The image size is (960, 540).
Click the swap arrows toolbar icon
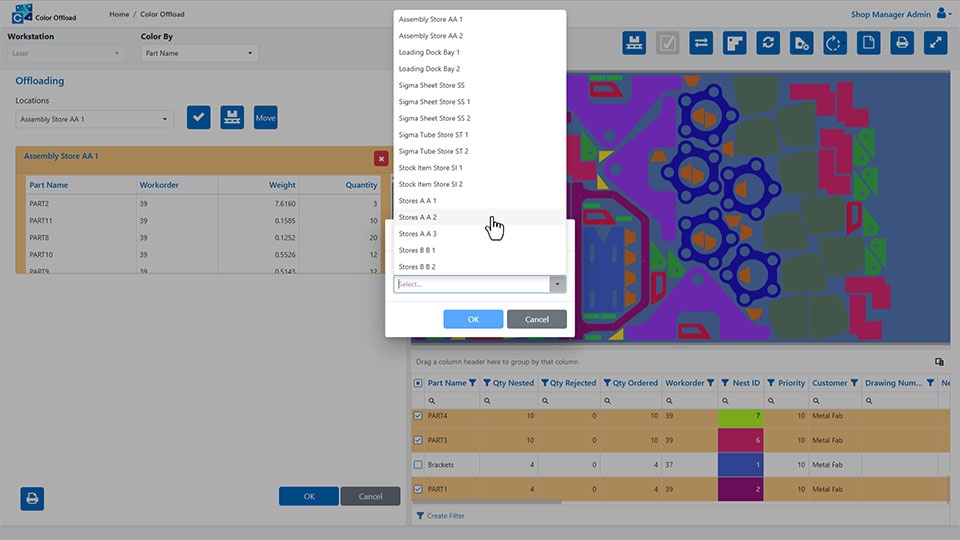pyautogui.click(x=701, y=43)
